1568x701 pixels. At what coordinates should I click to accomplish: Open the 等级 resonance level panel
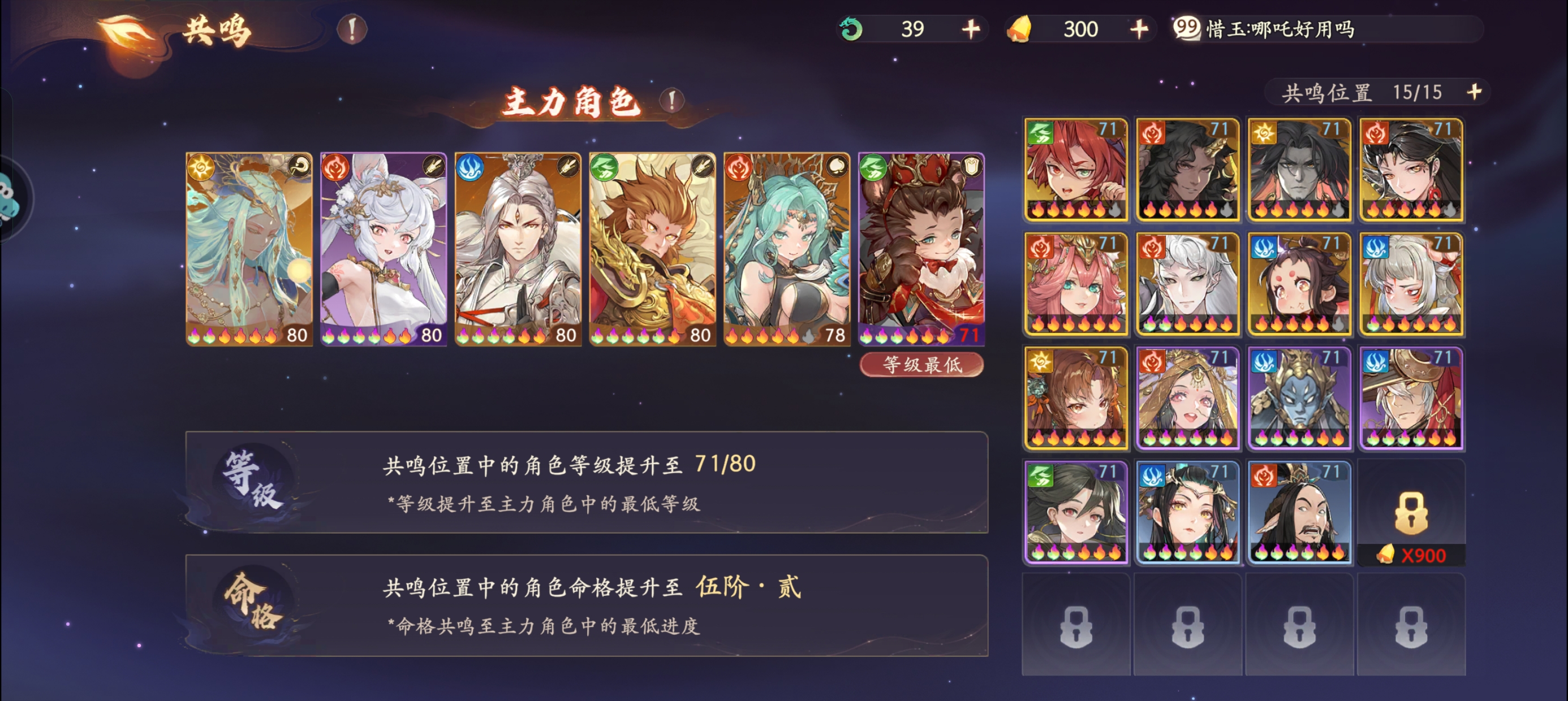click(x=586, y=482)
